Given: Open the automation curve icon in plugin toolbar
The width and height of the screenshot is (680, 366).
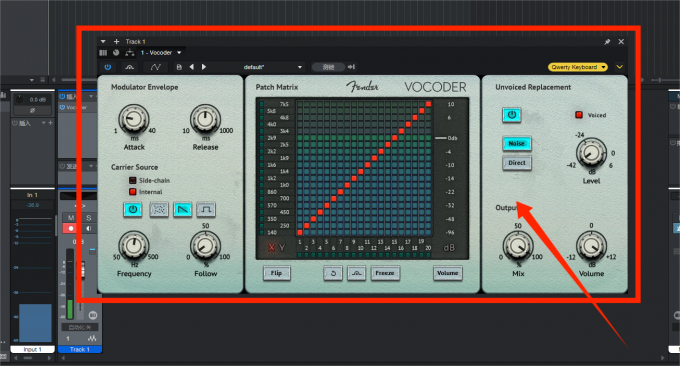Looking at the screenshot, I should coord(156,67).
